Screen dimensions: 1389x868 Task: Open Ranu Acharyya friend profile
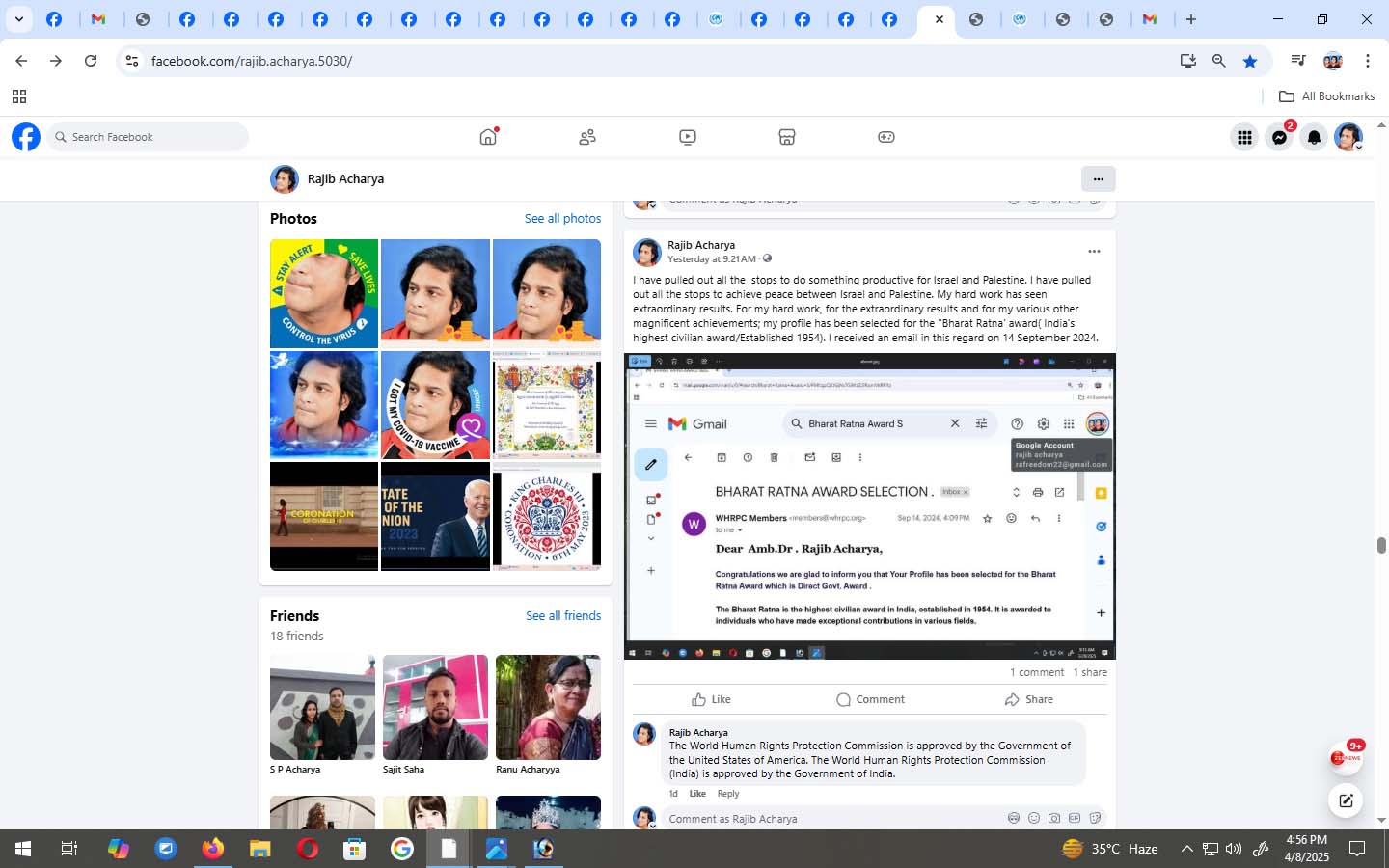[548, 707]
